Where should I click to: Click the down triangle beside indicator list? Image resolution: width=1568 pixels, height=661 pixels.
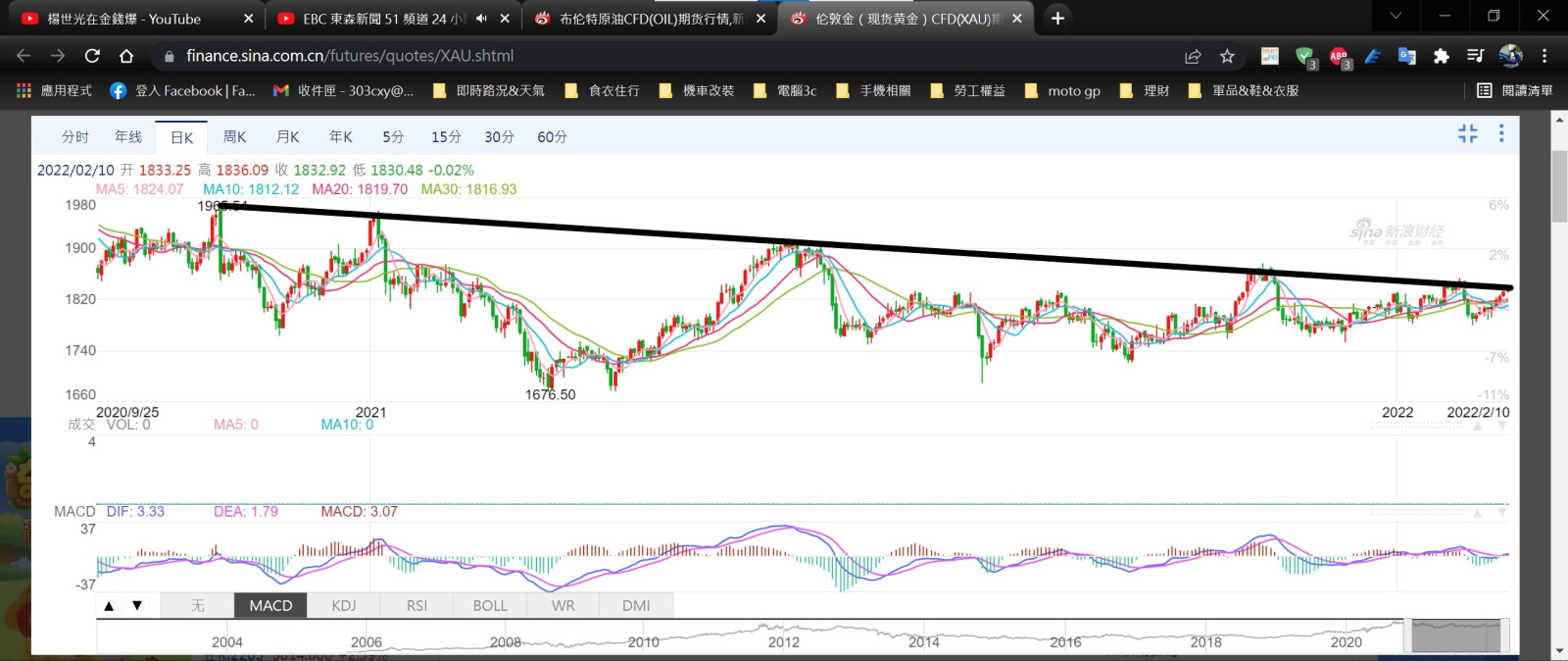point(137,606)
